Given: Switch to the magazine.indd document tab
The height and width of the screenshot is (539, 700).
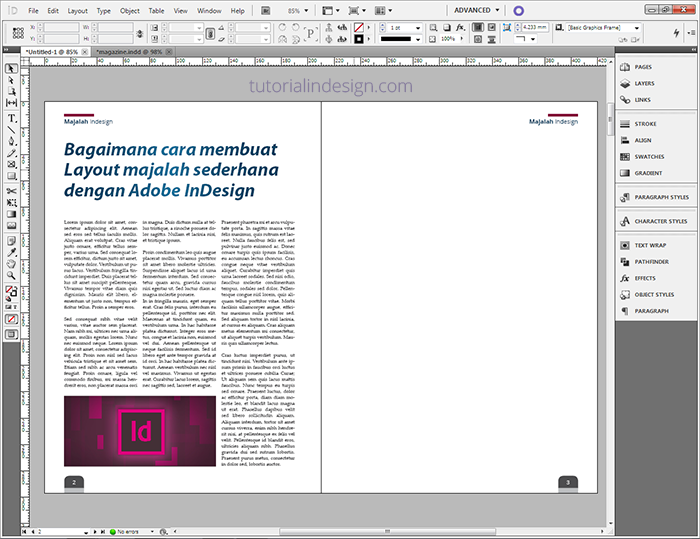Looking at the screenshot, I should (134, 52).
